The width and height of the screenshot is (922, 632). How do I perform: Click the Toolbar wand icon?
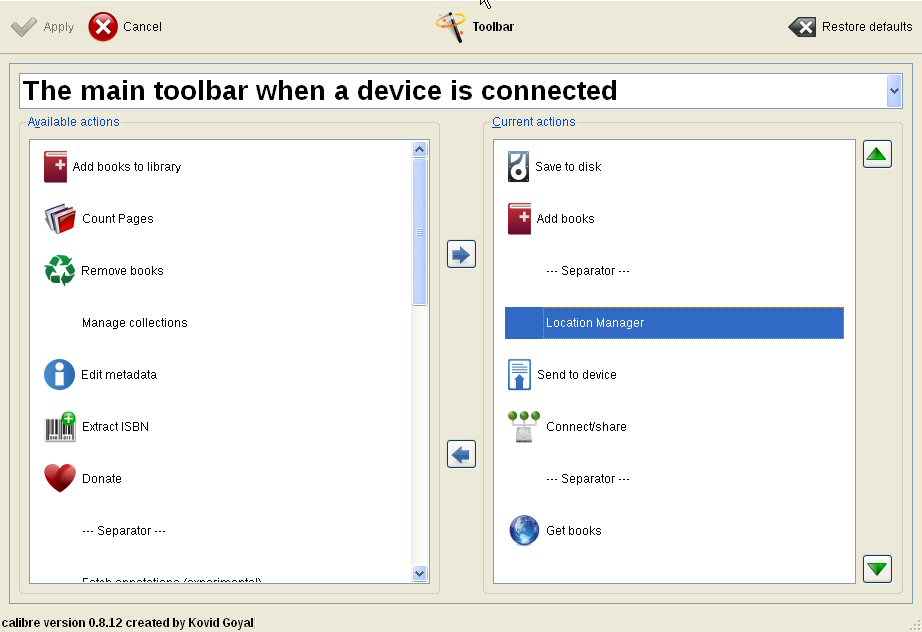450,27
